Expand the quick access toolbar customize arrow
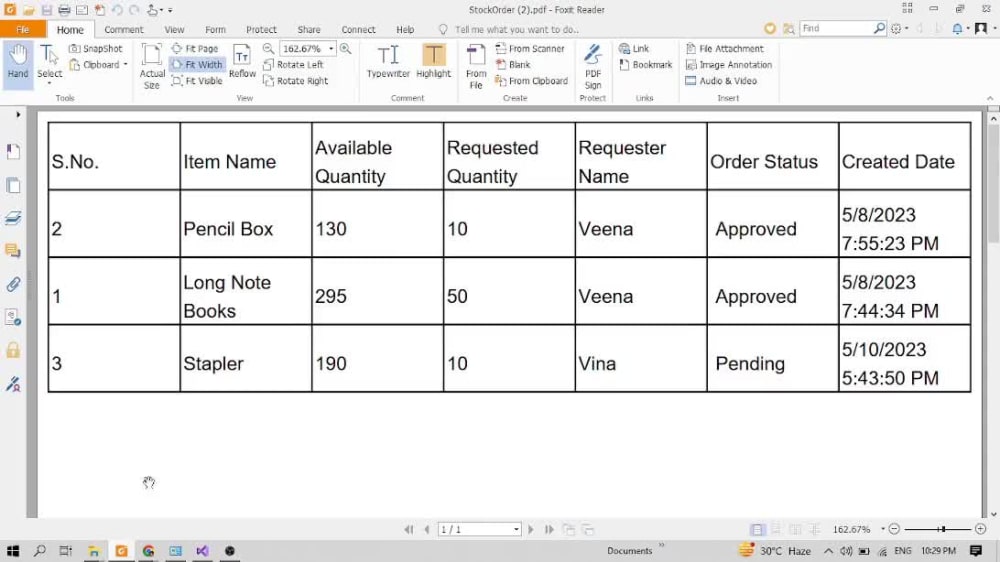Viewport: 1000px width, 562px height. pyautogui.click(x=170, y=10)
